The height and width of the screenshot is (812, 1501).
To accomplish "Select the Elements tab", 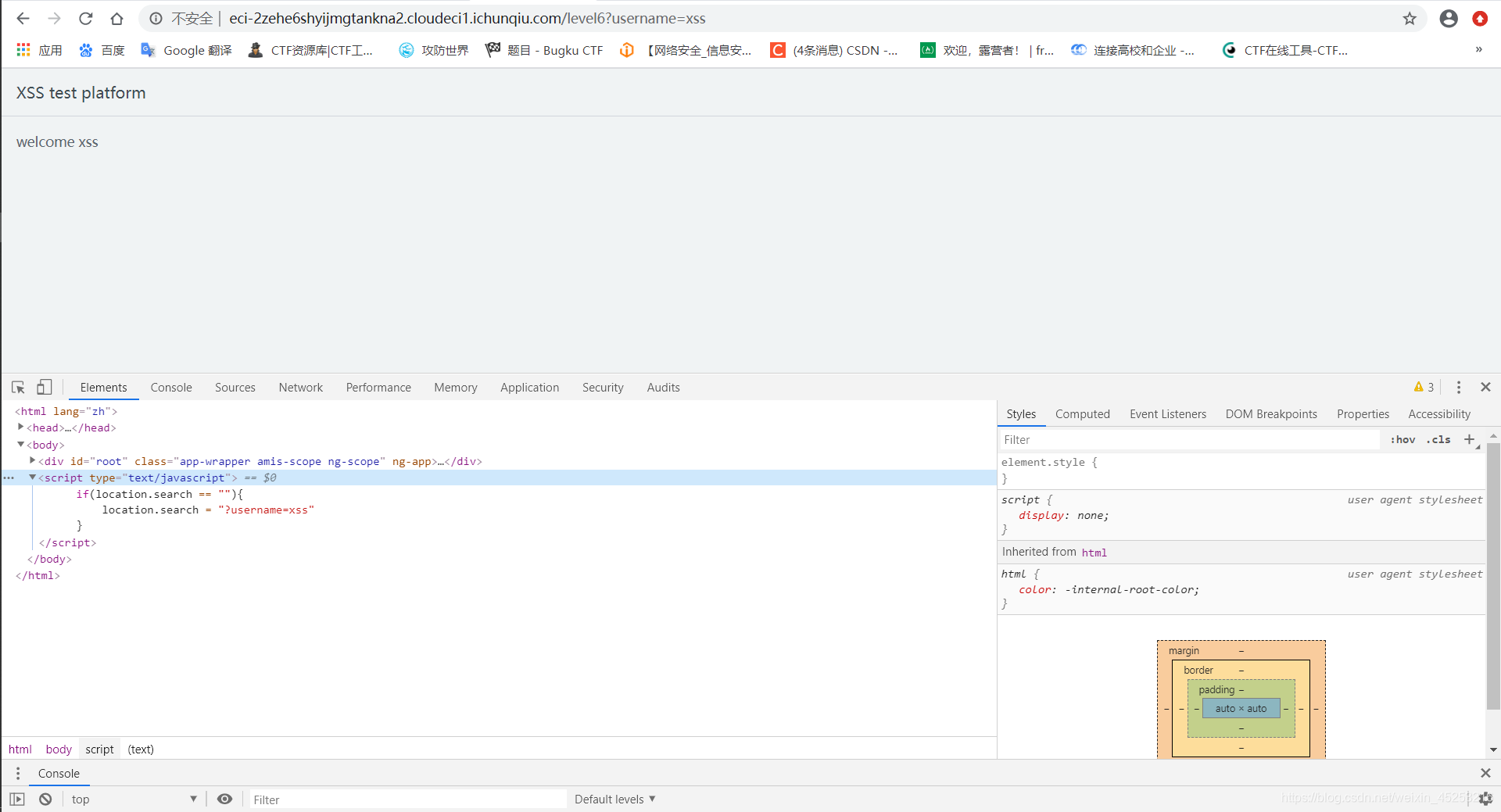I will coord(103,387).
